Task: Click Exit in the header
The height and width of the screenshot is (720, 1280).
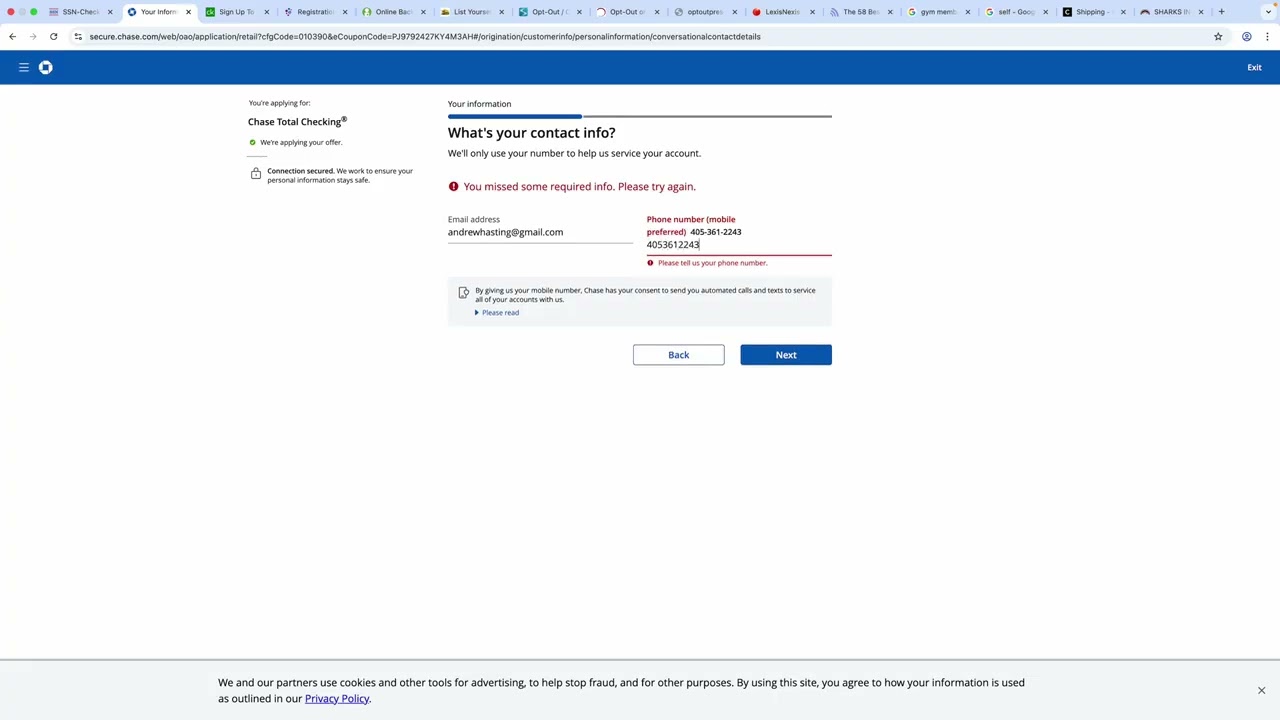Action: click(1254, 67)
